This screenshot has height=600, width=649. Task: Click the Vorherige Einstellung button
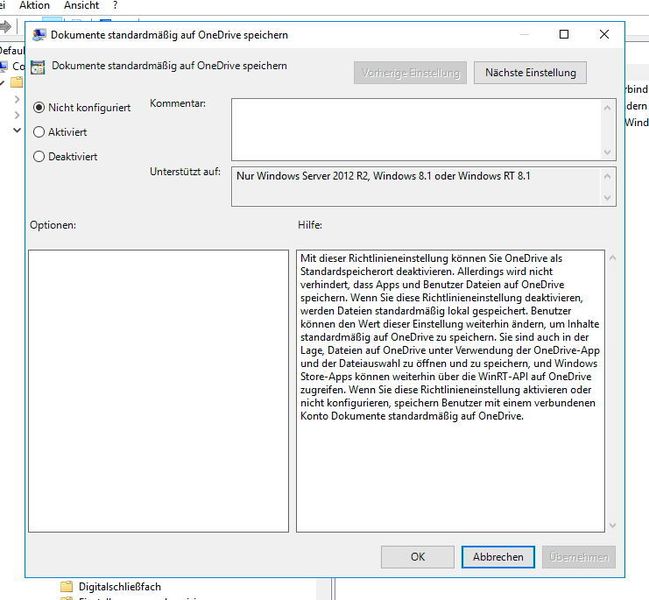click(410, 73)
